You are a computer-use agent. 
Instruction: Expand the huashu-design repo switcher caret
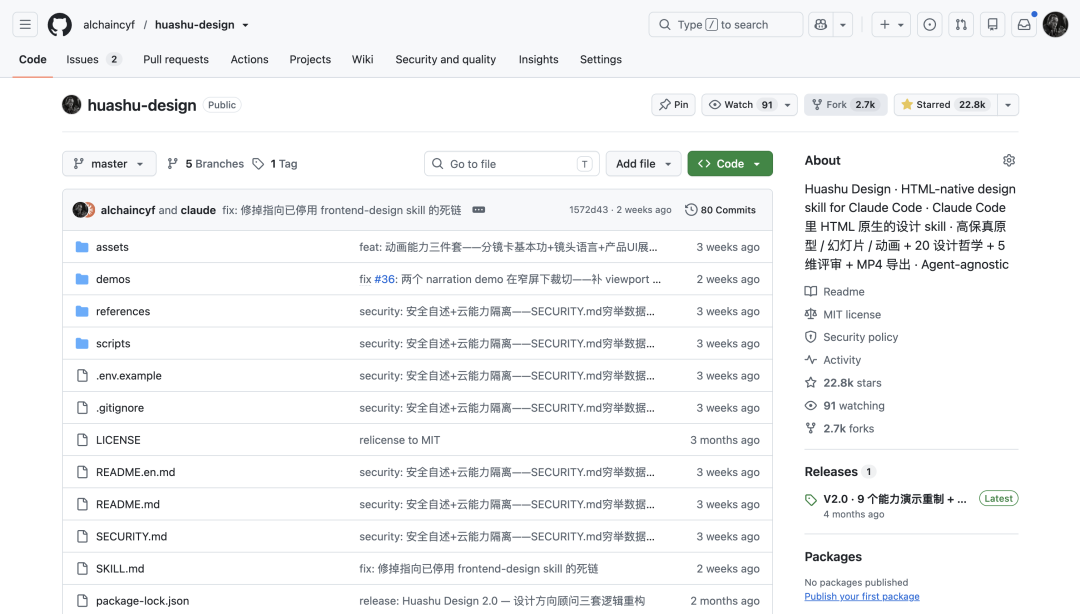[245, 25]
